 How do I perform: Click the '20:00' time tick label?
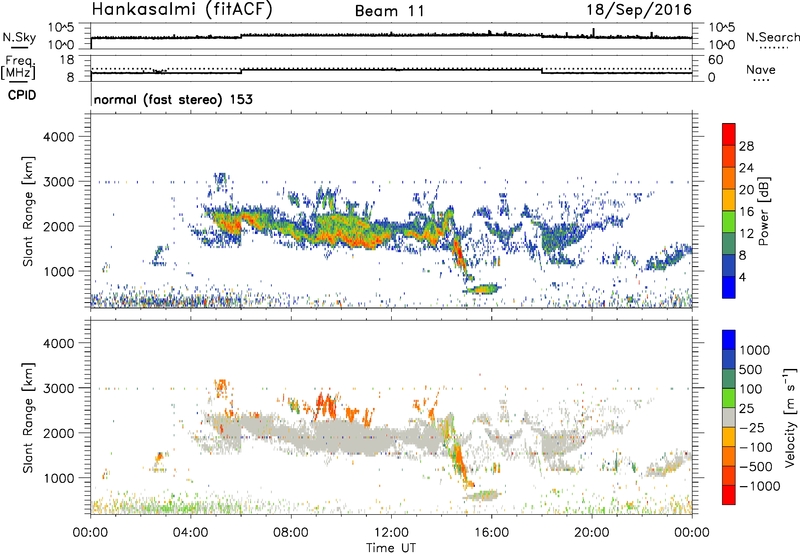(x=592, y=533)
